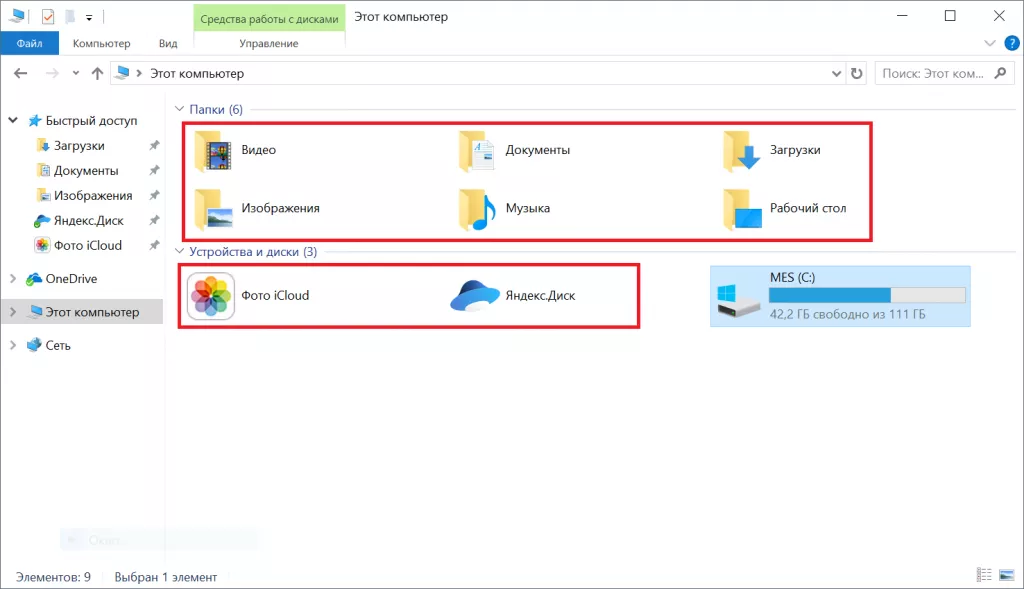Click Средства работы с дисками contextual tab
This screenshot has width=1024, height=589.
269,19
